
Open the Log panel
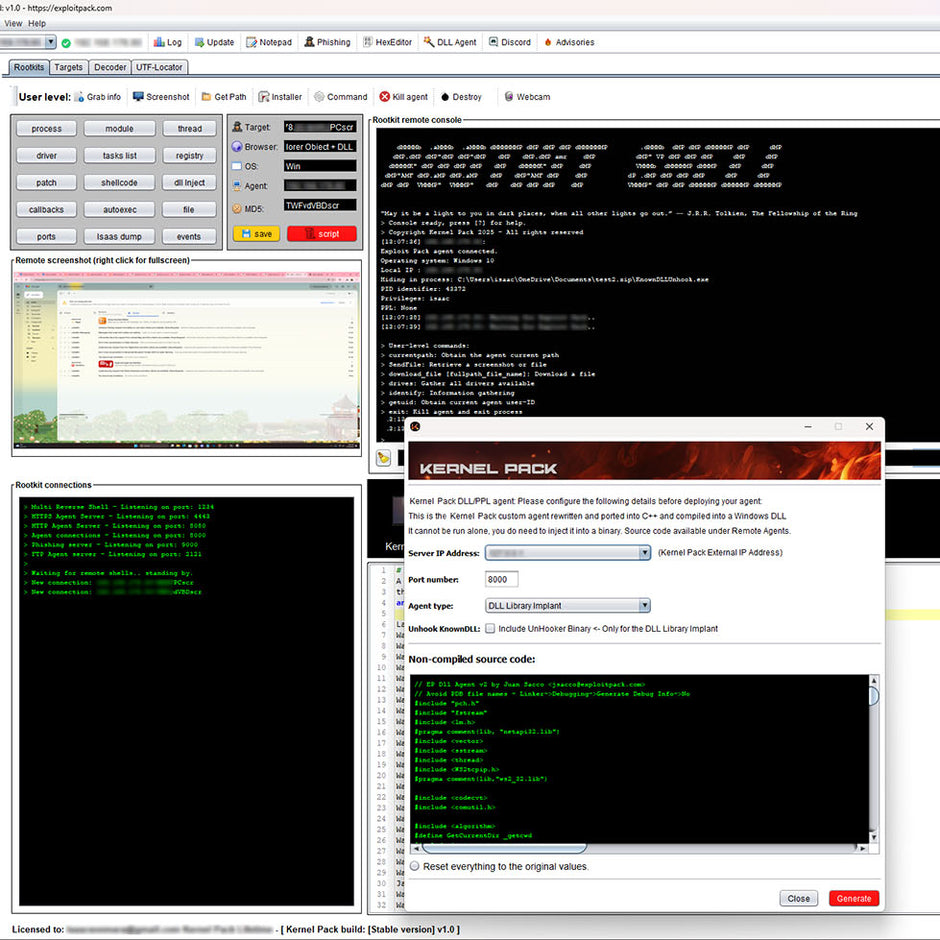[x=168, y=42]
